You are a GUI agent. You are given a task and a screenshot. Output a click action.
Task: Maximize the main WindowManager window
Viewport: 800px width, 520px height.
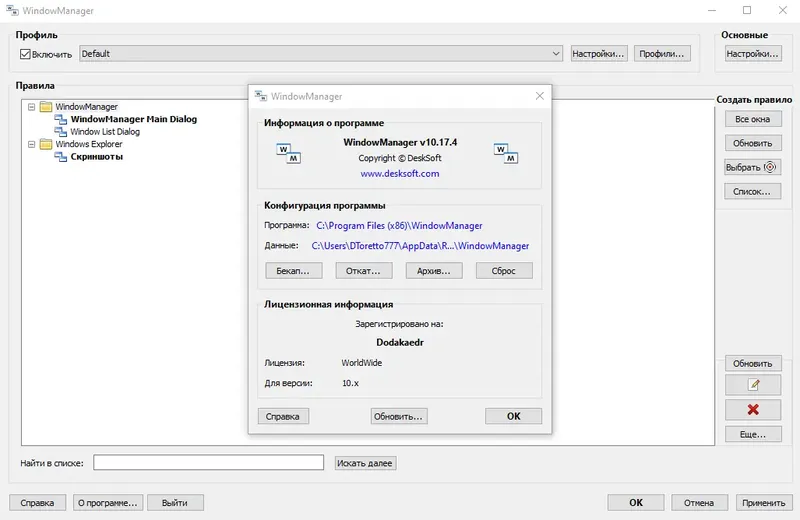747,10
